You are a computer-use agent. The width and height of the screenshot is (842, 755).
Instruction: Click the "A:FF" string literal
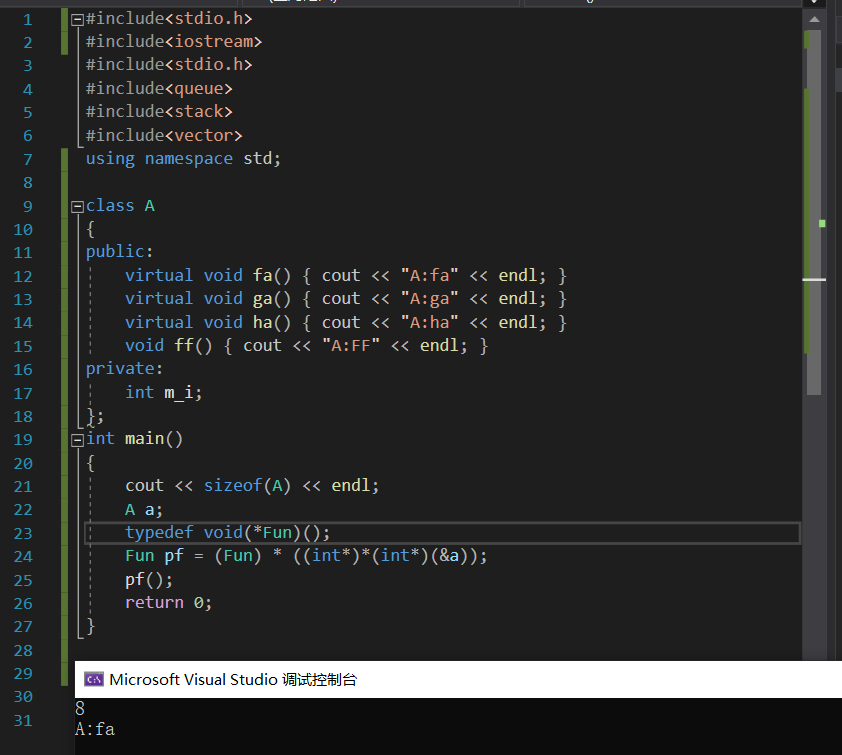tap(351, 346)
